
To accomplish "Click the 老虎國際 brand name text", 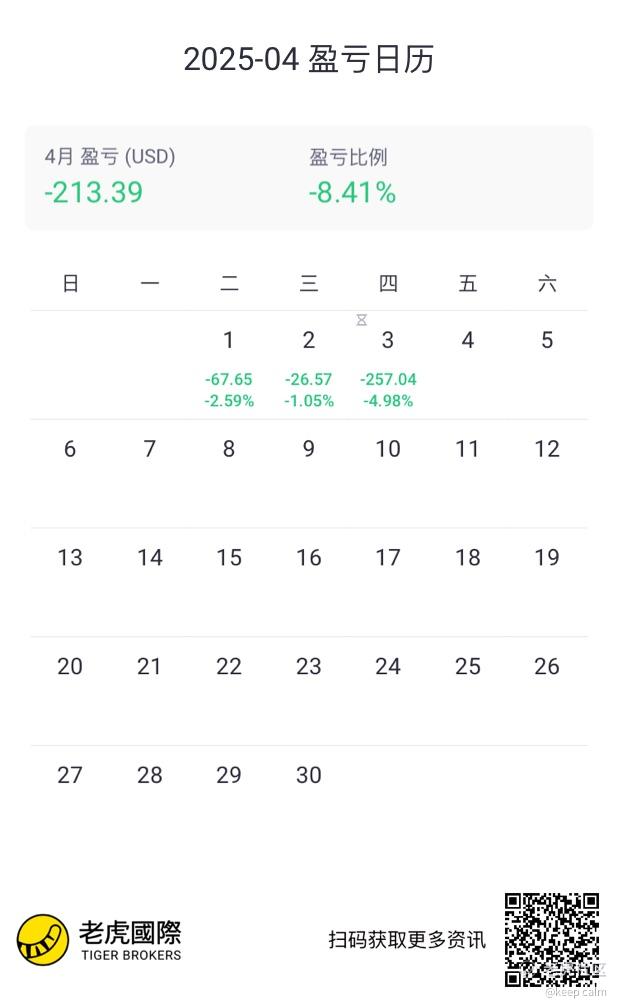I will click(130, 933).
